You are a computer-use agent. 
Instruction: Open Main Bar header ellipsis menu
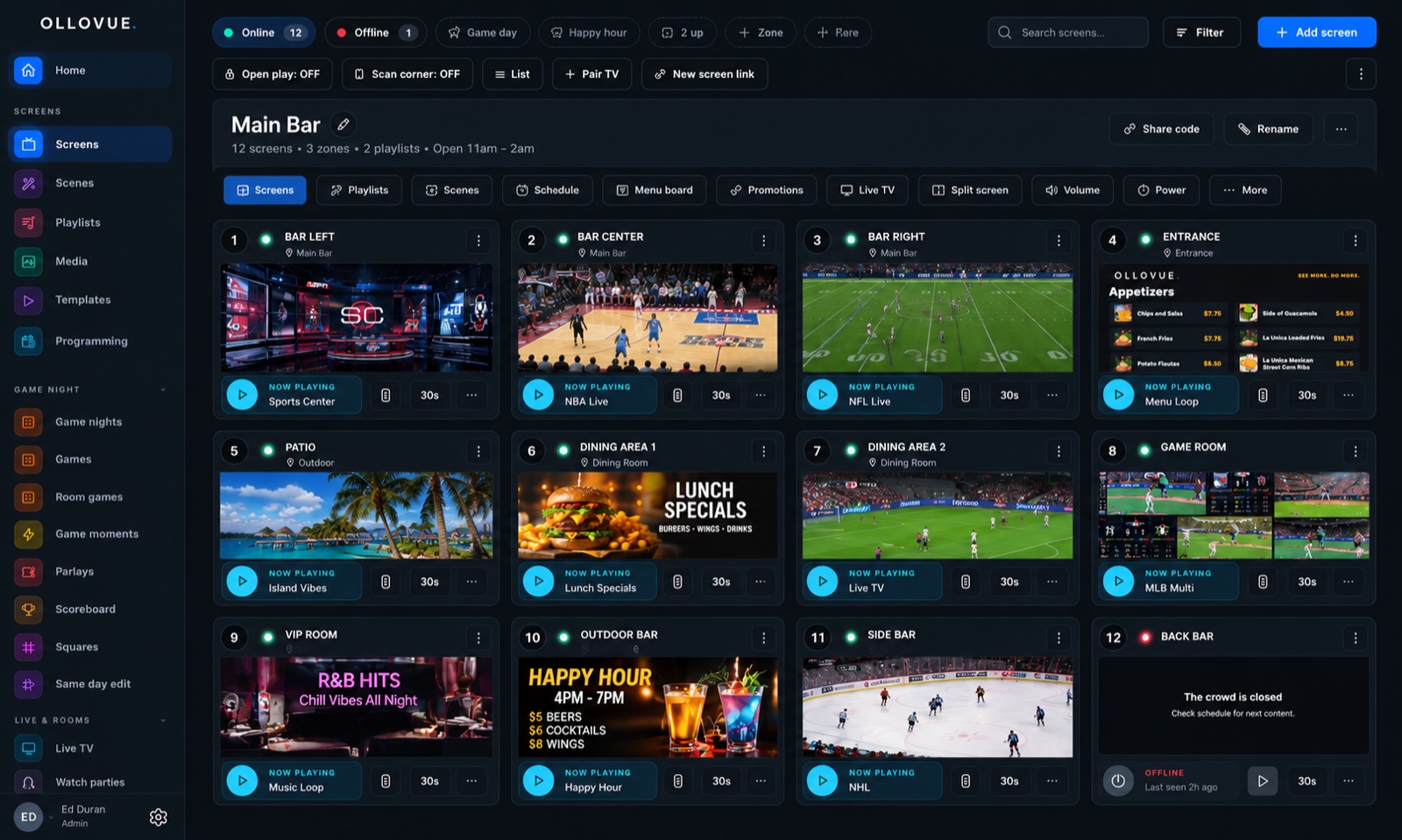[1341, 129]
